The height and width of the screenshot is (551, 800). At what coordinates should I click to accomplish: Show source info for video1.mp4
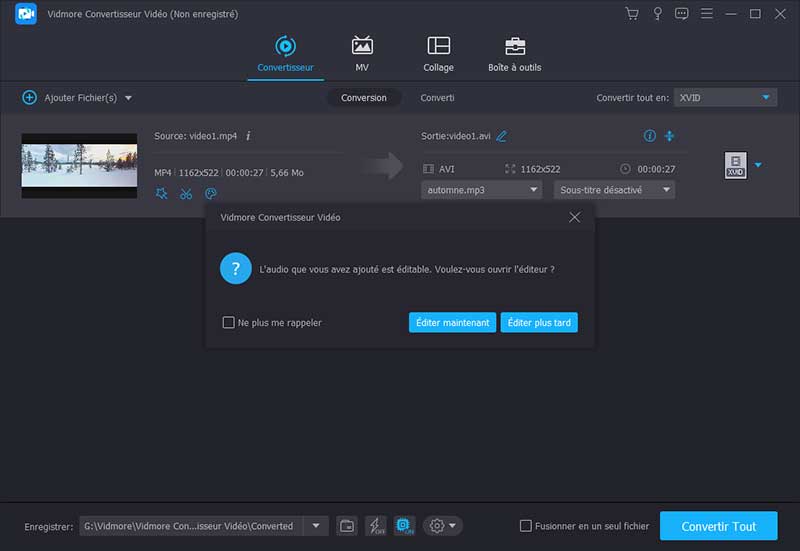pos(248,136)
